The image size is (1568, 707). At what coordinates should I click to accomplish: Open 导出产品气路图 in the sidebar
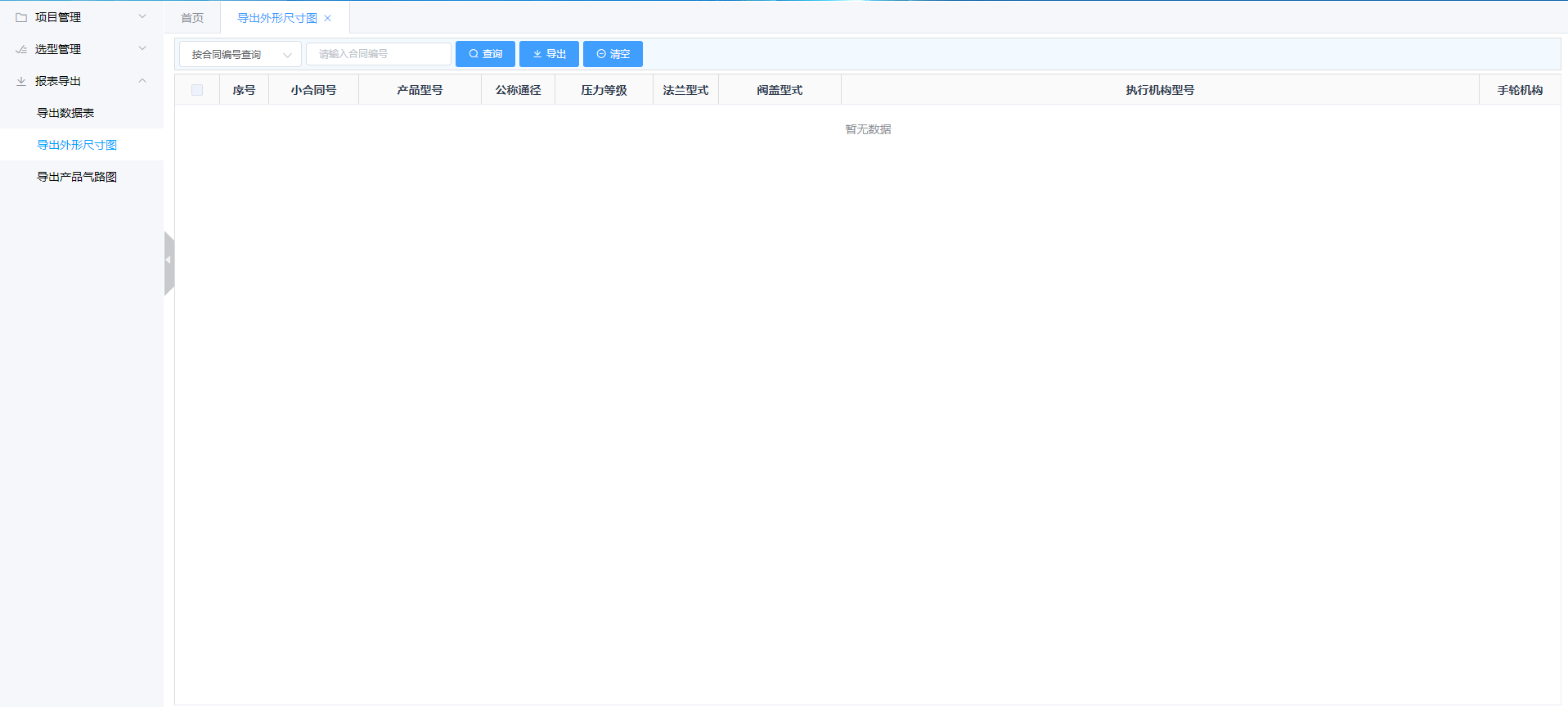pos(77,177)
